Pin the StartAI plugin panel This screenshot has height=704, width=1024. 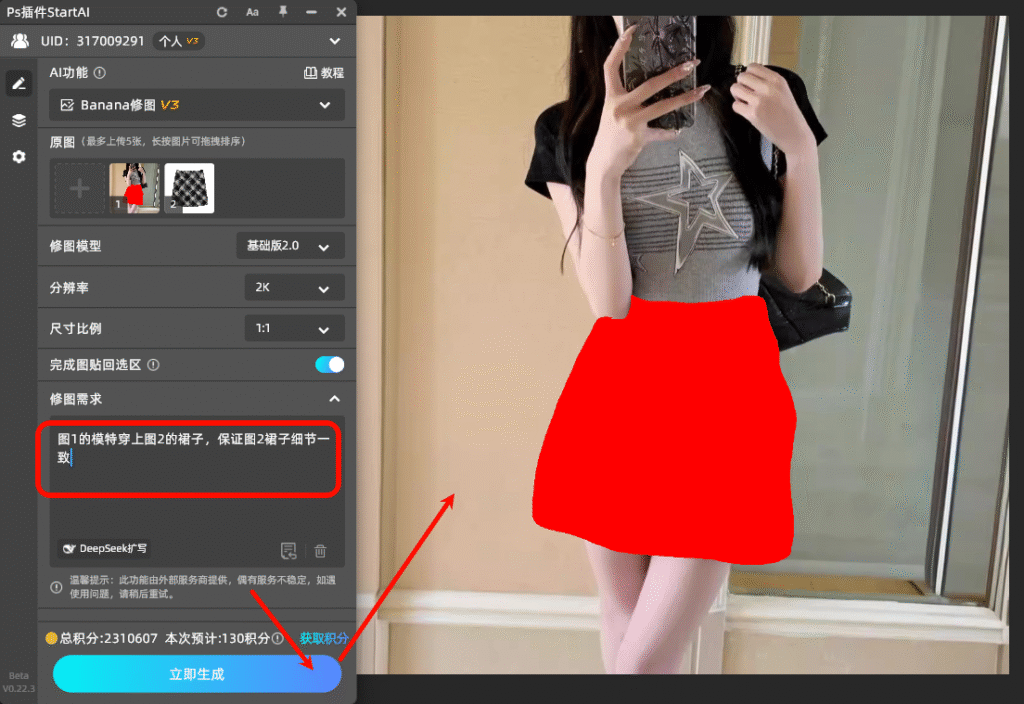pos(283,12)
